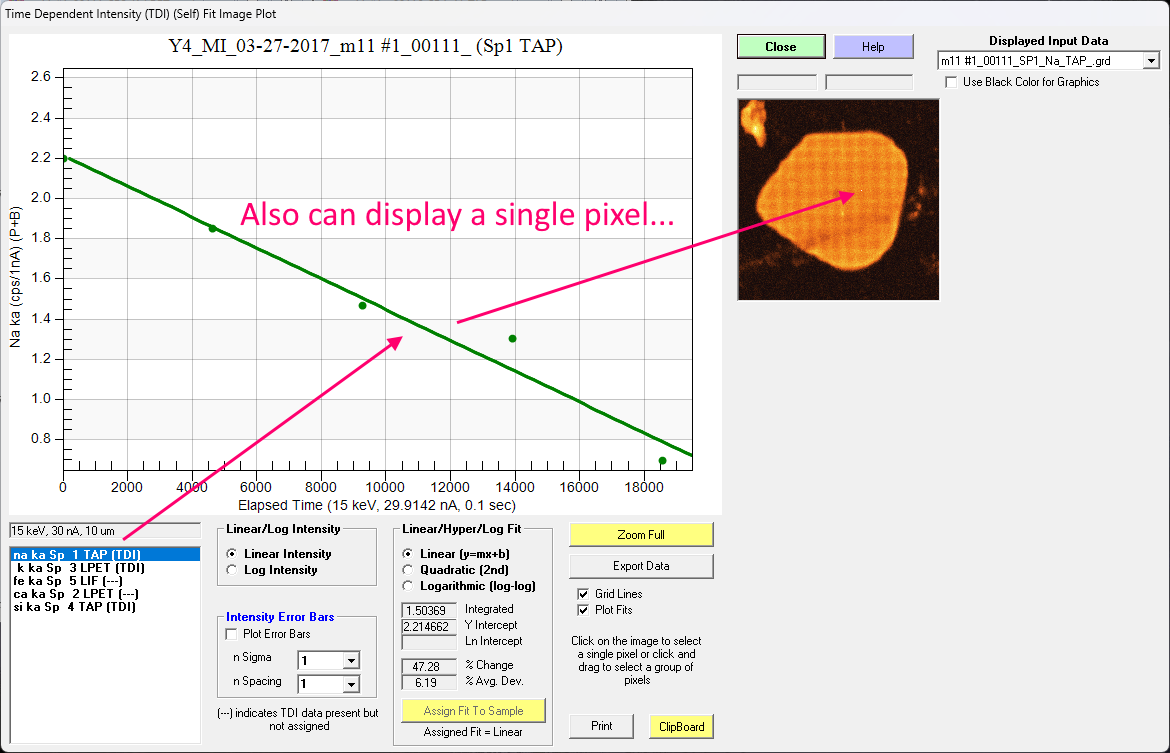
Task: Open the Help button
Action: click(x=873, y=47)
